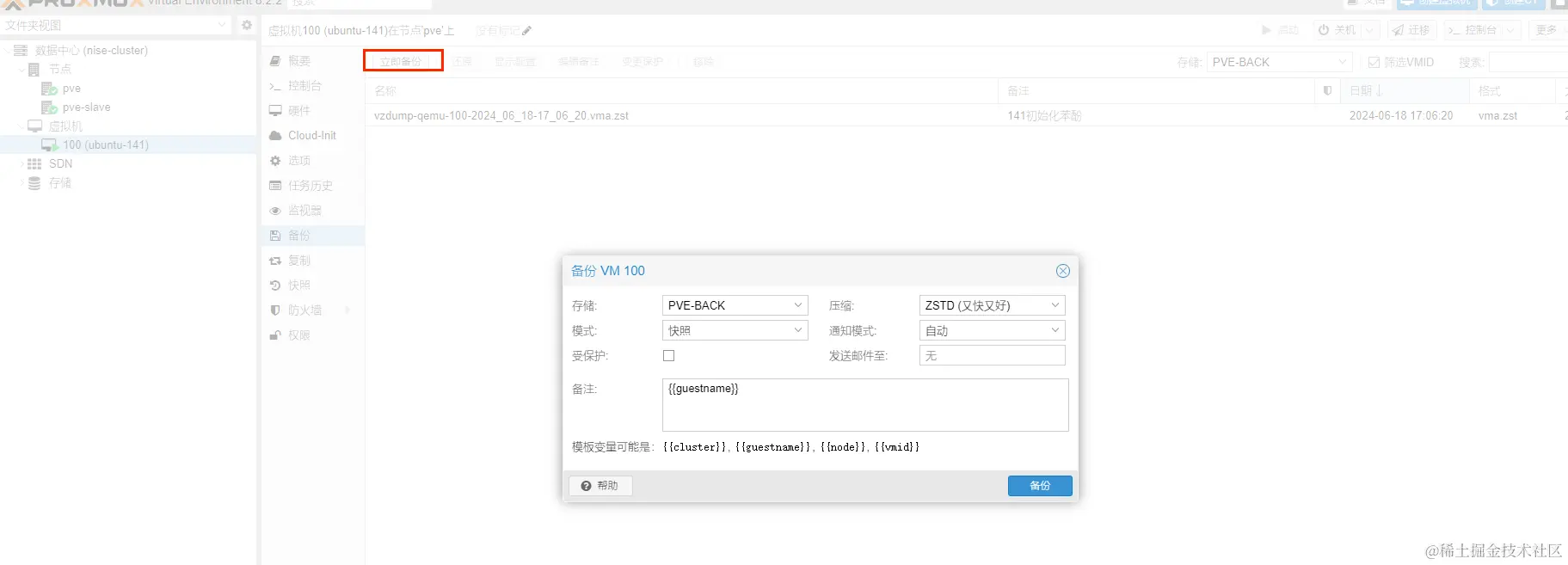Open the 防火墙 side menu item
Image resolution: width=1568 pixels, height=565 pixels.
[313, 310]
